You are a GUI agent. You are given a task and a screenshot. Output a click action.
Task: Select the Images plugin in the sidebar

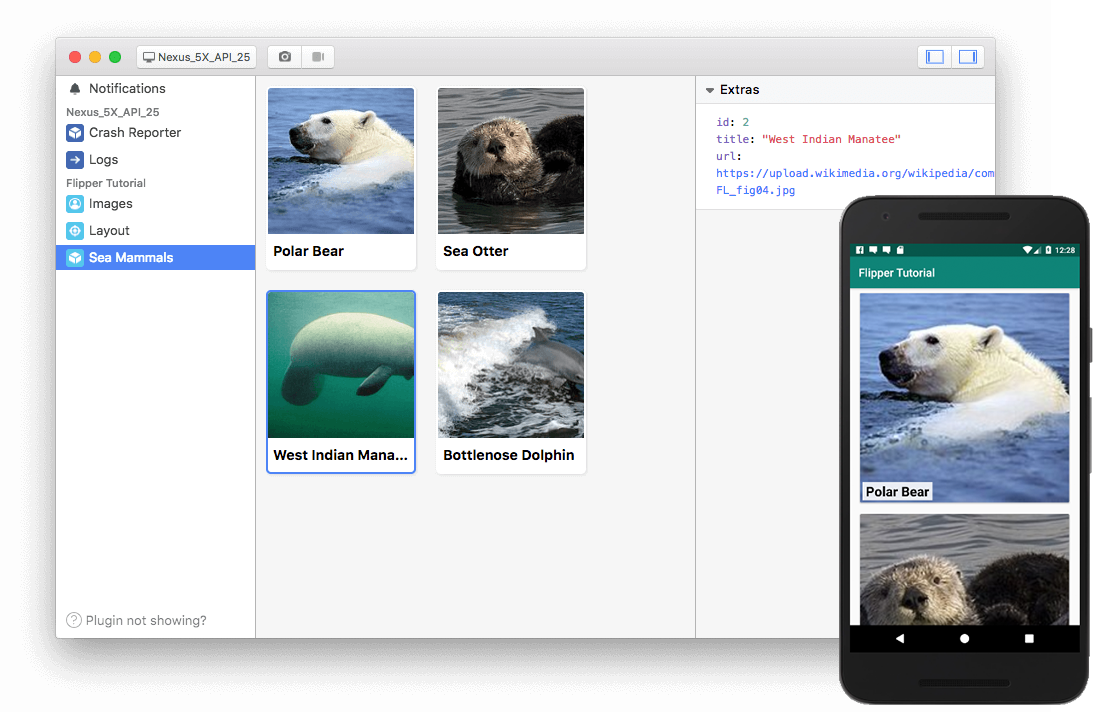(108, 205)
